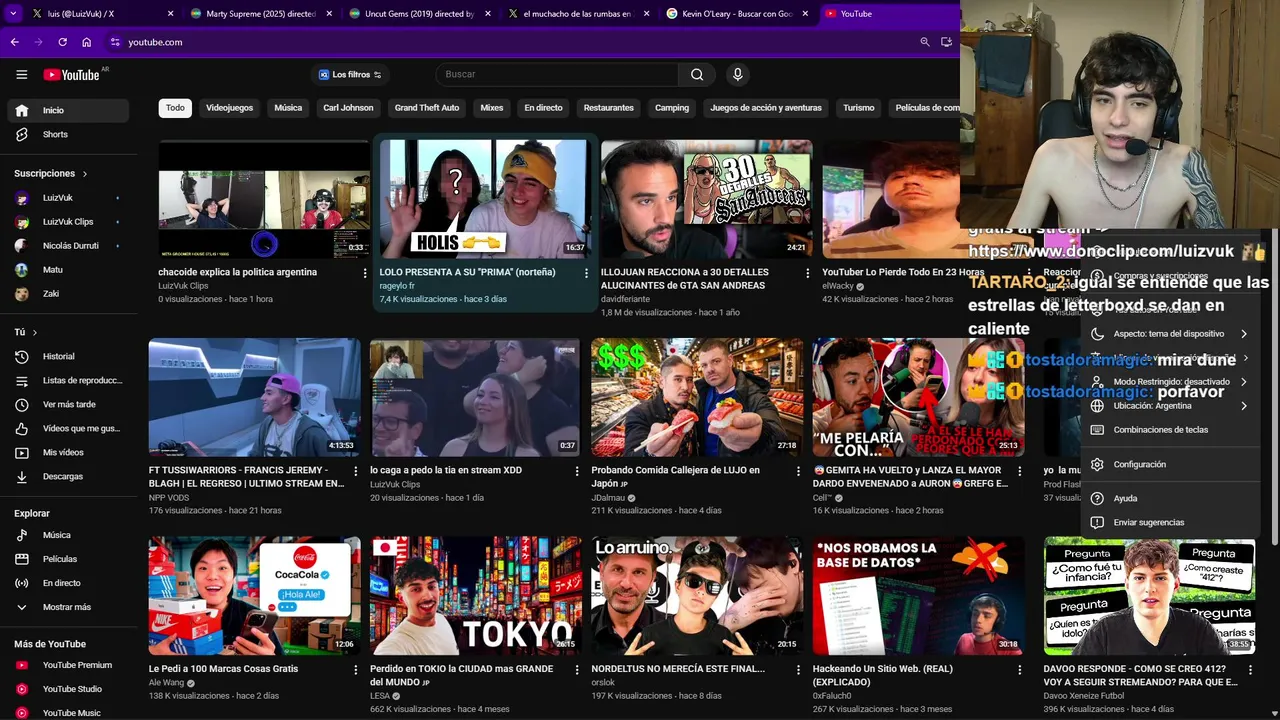Expand Mostrar más under Explorar
Screen dimensions: 1280x720
(x=68, y=607)
